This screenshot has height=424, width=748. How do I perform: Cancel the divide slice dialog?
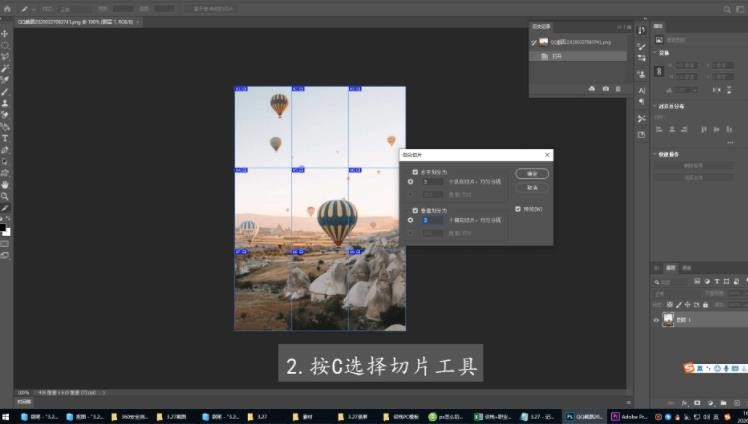point(532,188)
